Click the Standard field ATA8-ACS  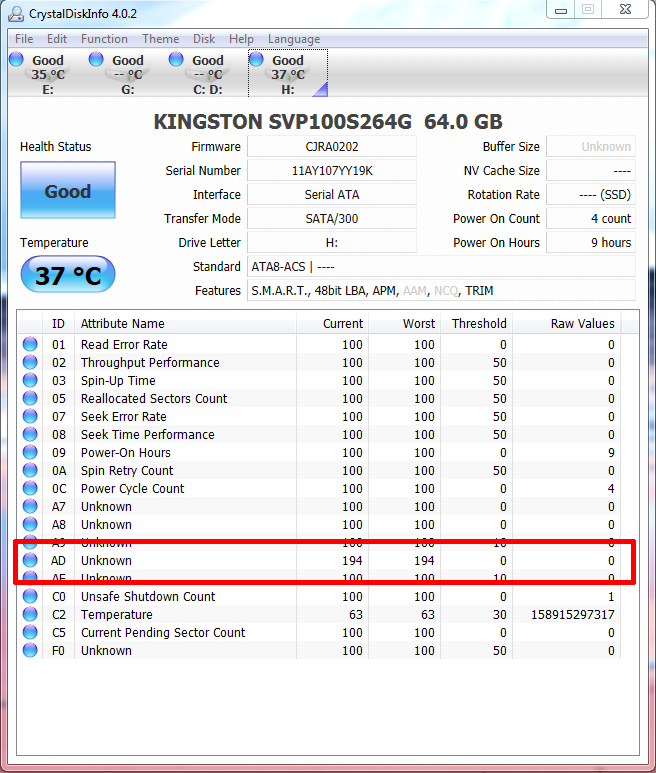click(441, 267)
